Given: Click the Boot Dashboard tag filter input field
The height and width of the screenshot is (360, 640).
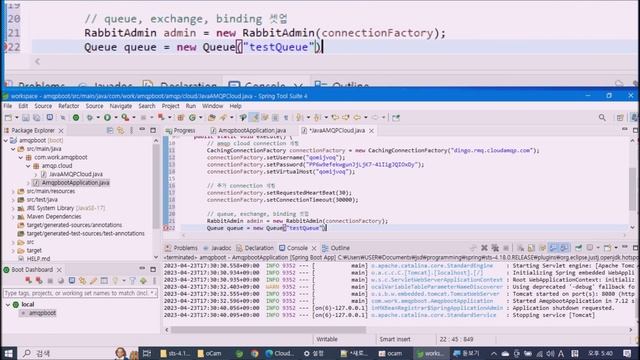Looking at the screenshot, I should (x=80, y=293).
